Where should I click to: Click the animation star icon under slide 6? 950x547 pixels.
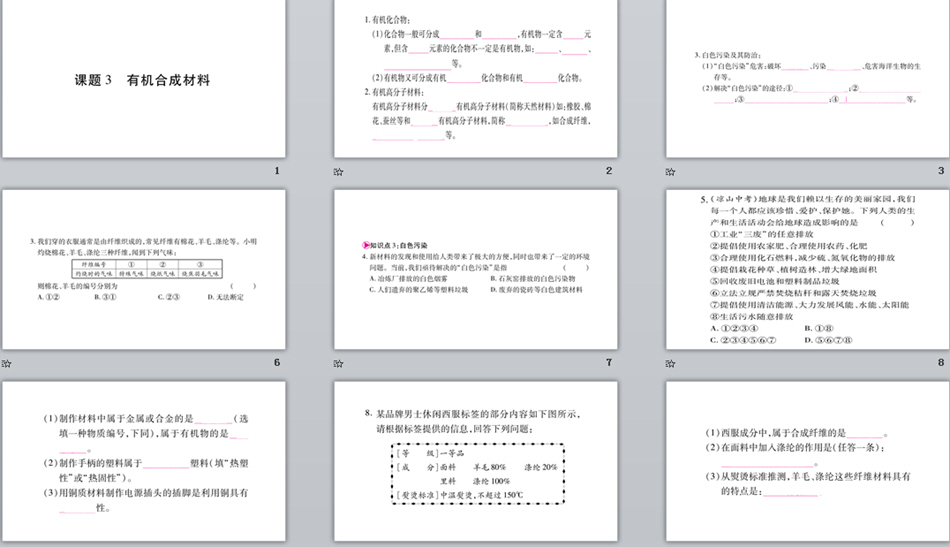[x=7, y=363]
